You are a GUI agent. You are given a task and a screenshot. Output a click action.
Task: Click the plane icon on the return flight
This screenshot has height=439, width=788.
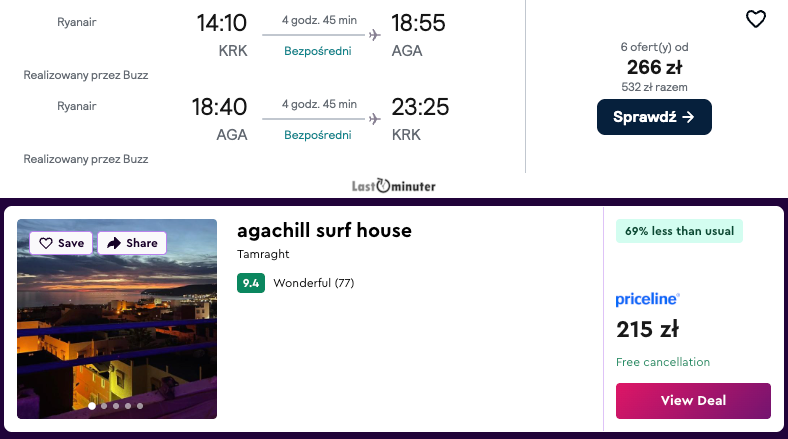point(375,119)
